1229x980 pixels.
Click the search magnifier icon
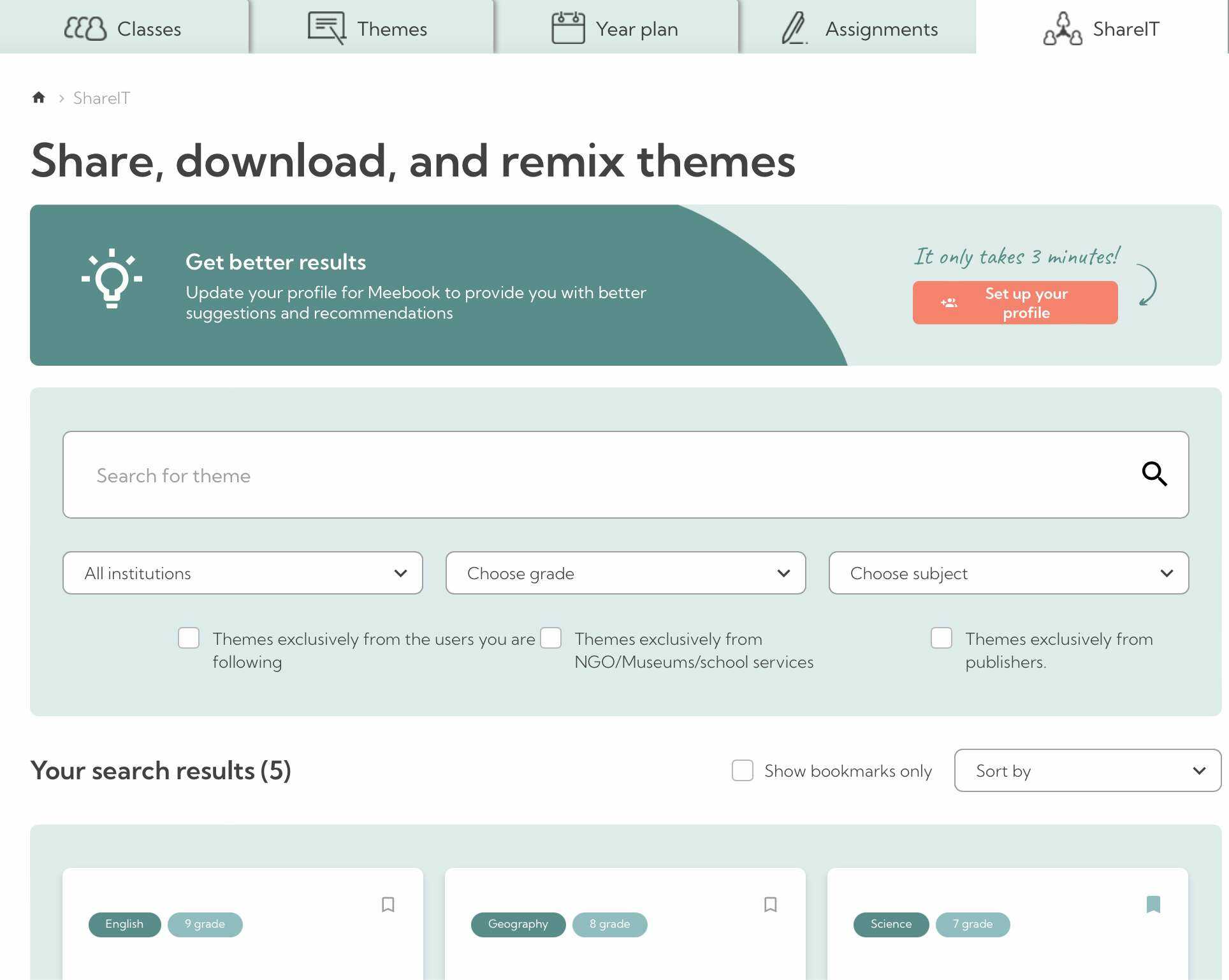point(1155,474)
